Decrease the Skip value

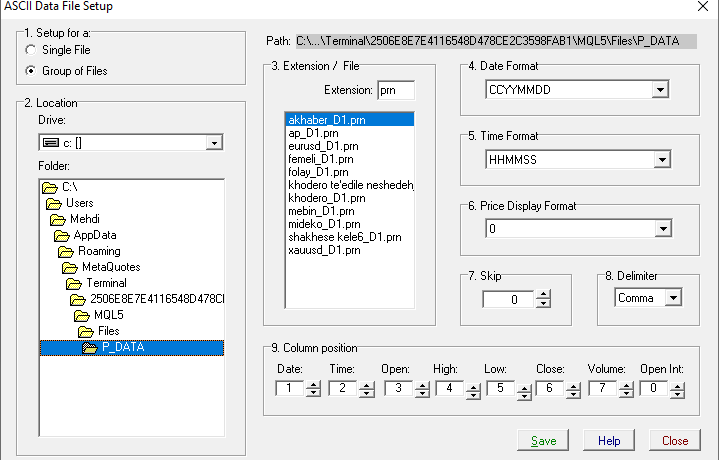point(543,304)
